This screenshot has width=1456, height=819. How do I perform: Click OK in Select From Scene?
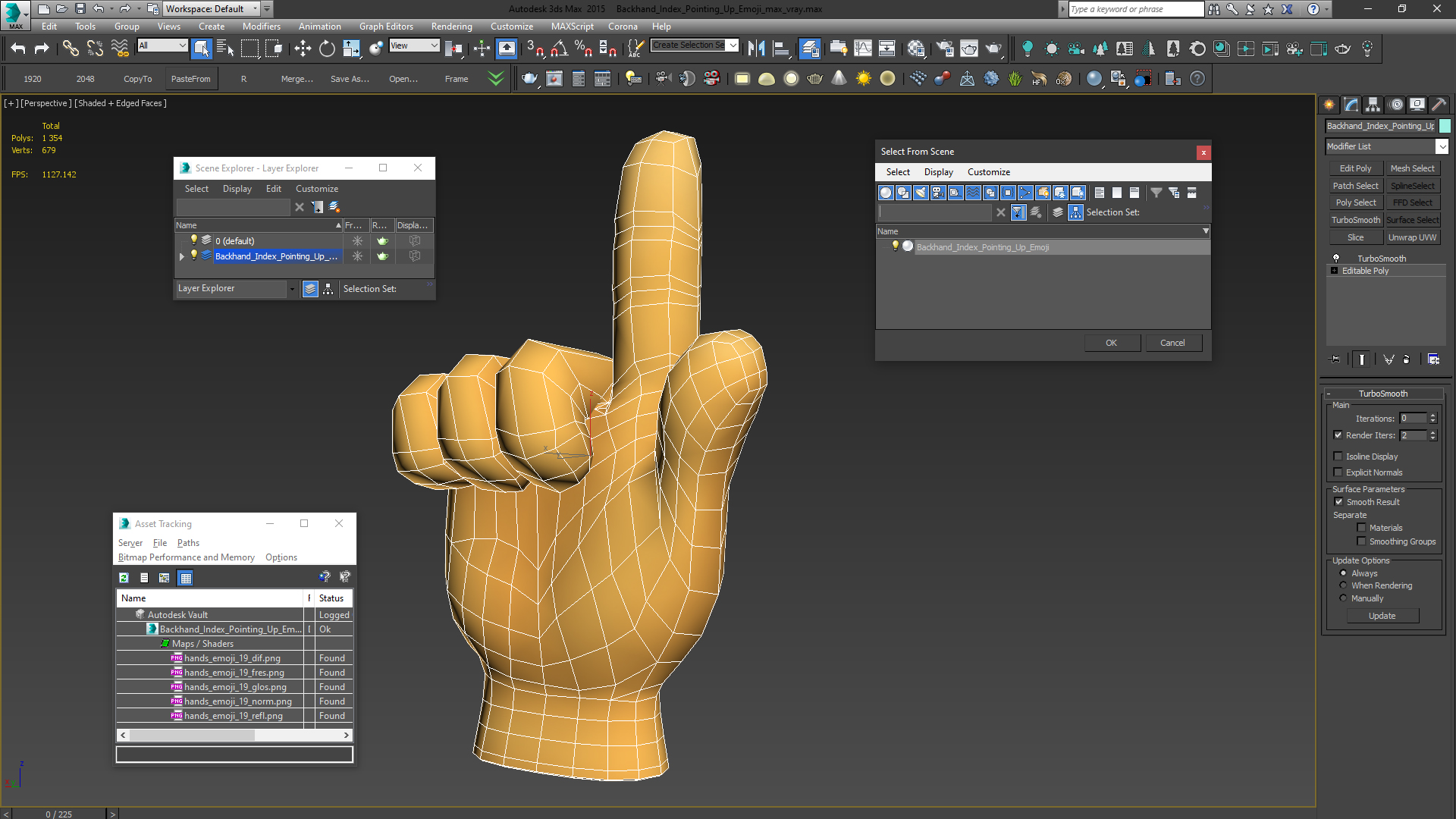(x=1111, y=343)
